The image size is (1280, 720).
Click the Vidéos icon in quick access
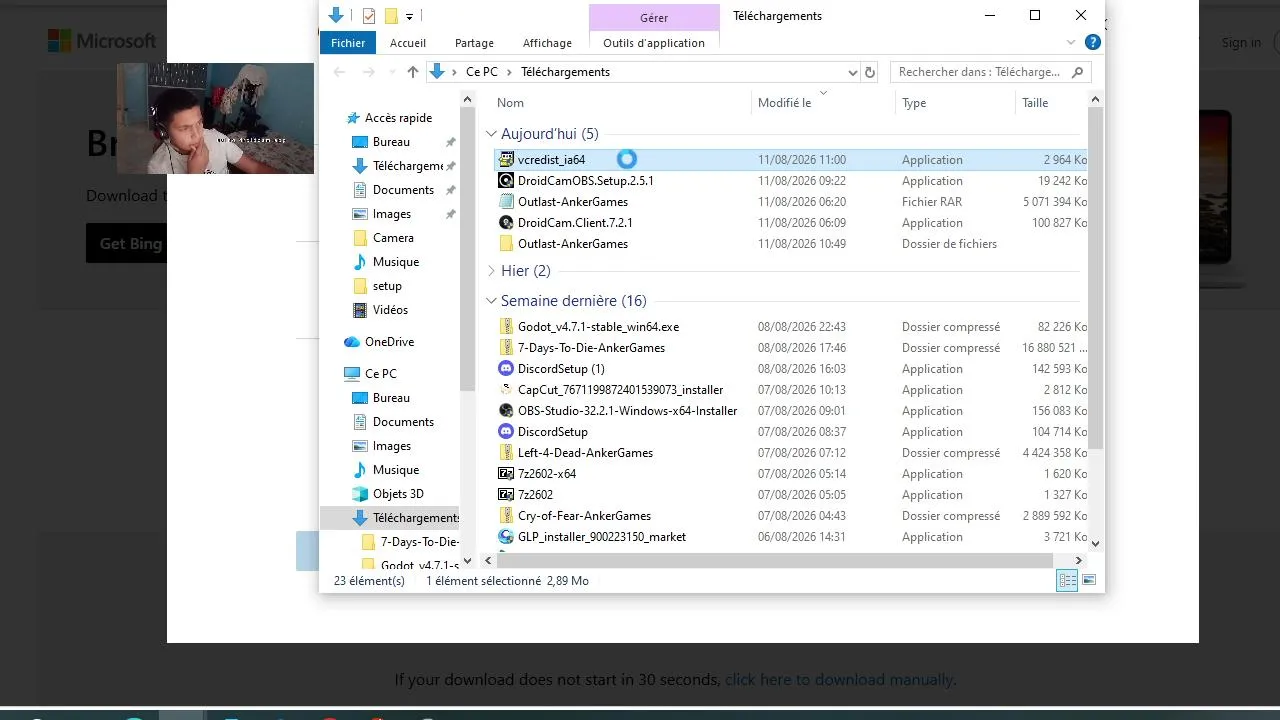coord(360,310)
